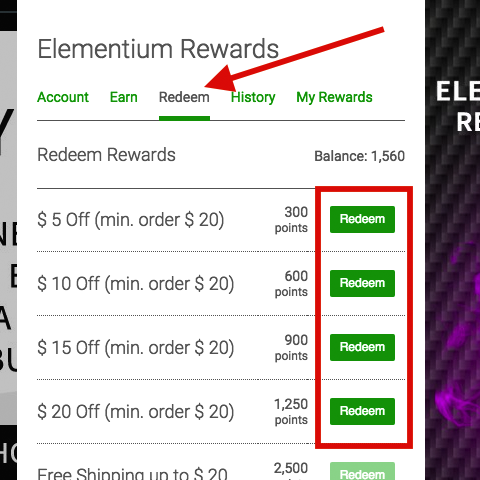This screenshot has width=480, height=480.
Task: Redeem the $10 Off reward
Action: (x=362, y=283)
